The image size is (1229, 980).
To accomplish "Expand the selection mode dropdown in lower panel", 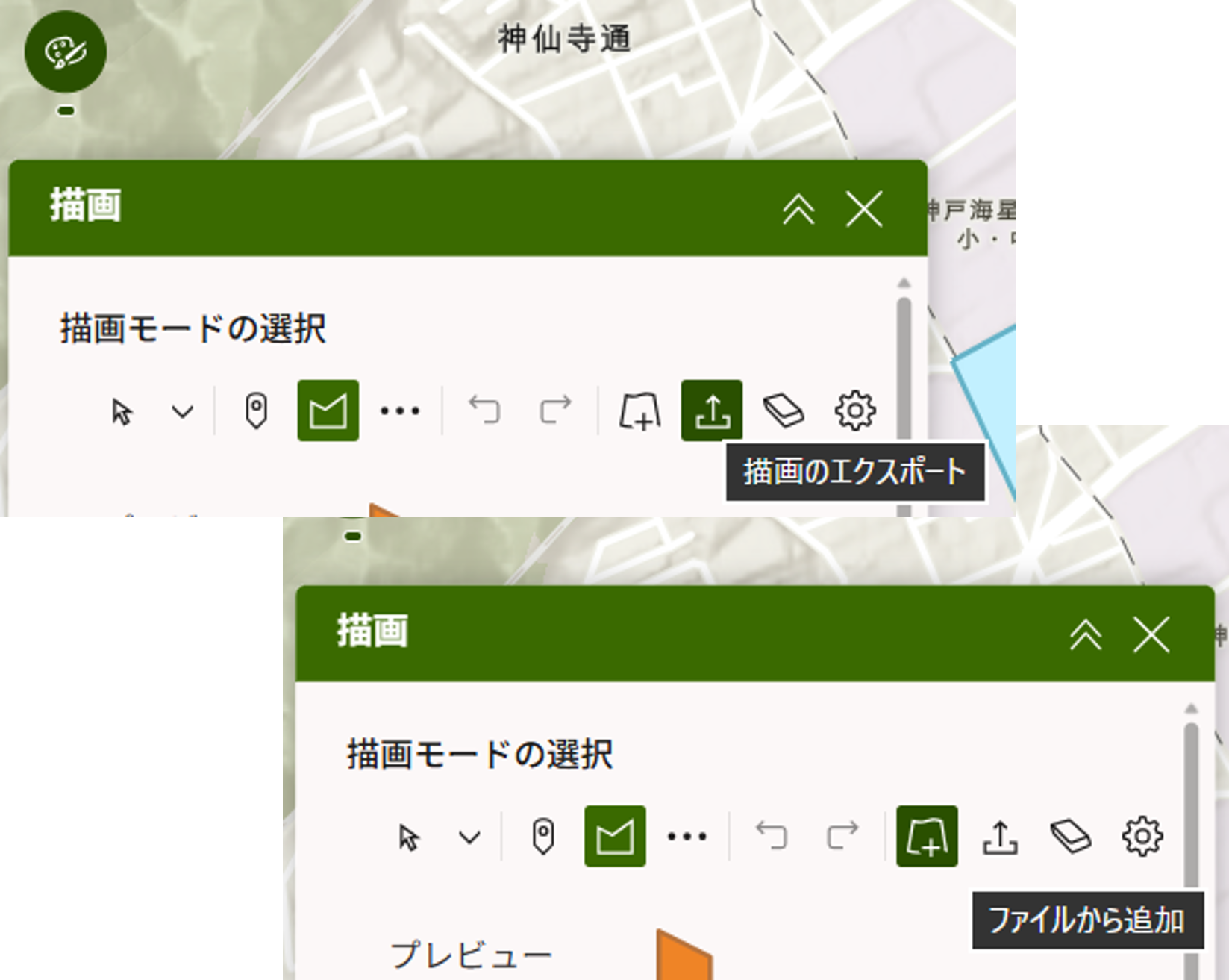I will point(469,837).
